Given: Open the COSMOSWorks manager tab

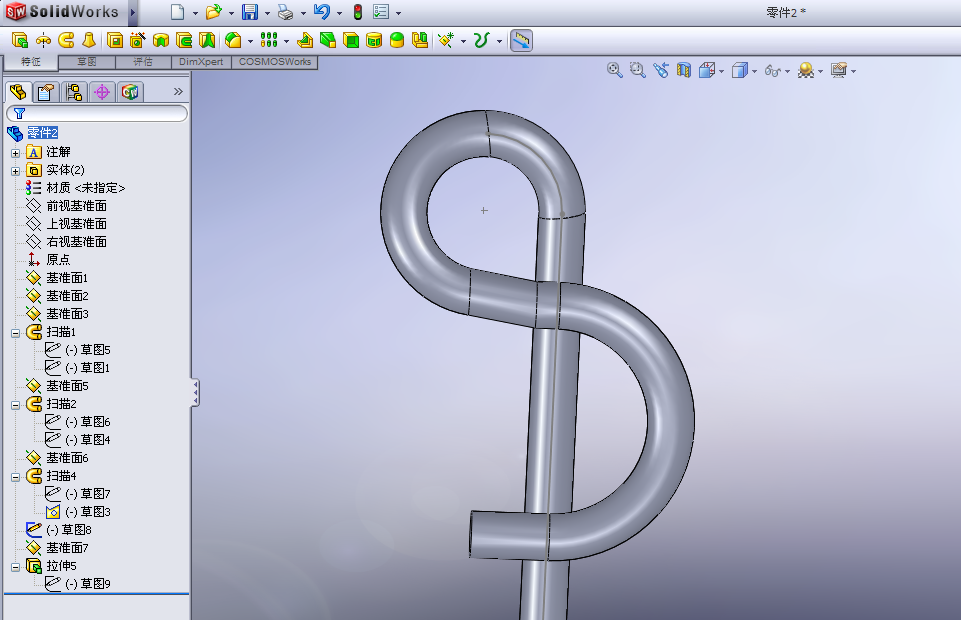Looking at the screenshot, I should click(130, 92).
